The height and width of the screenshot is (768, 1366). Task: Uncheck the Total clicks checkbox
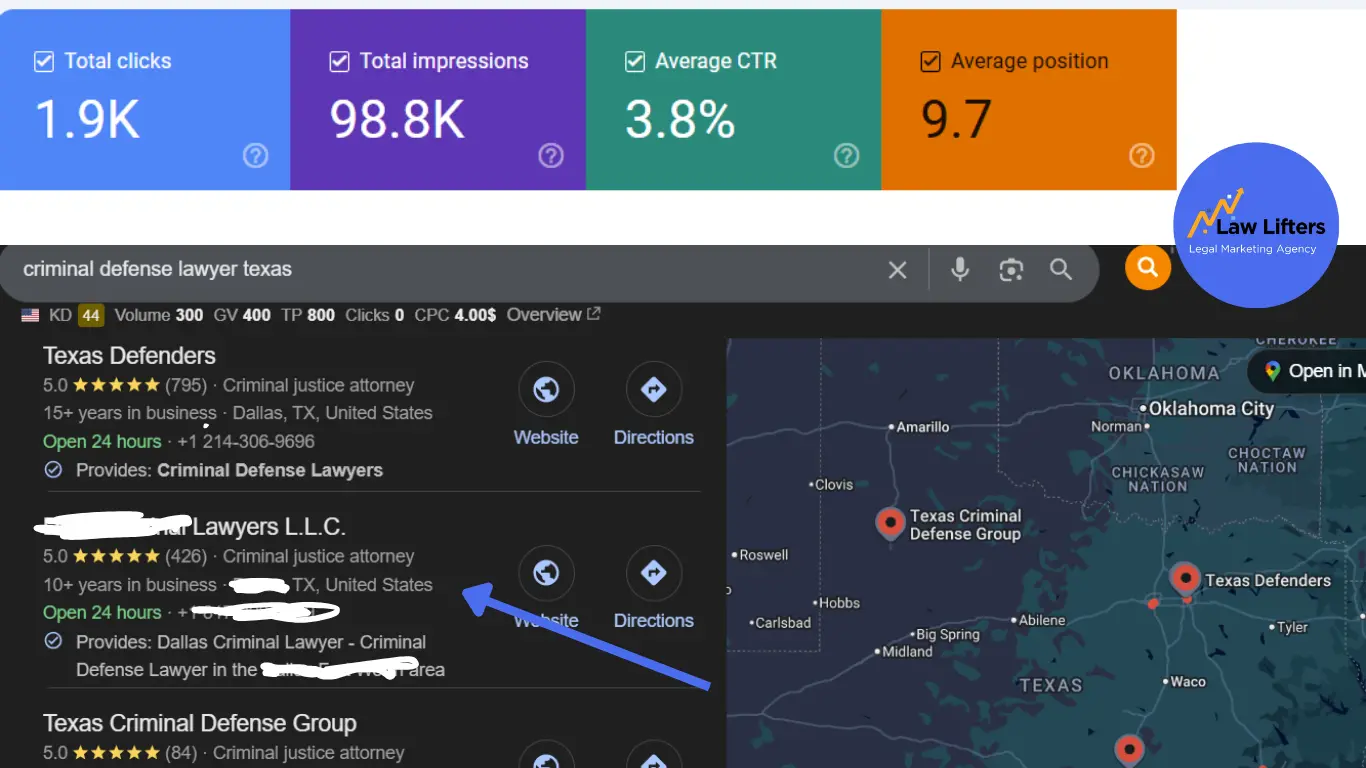point(44,62)
